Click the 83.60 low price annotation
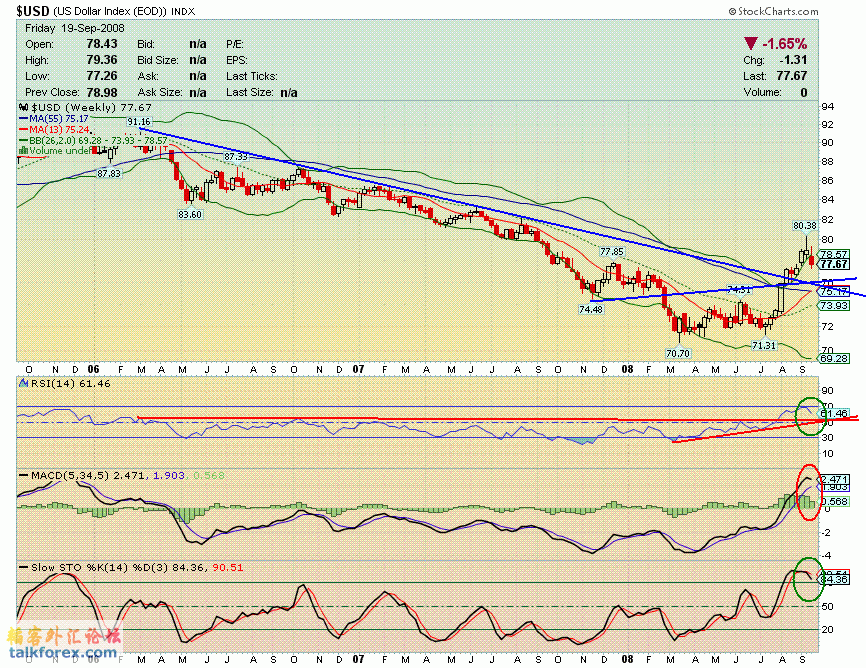 coord(189,214)
